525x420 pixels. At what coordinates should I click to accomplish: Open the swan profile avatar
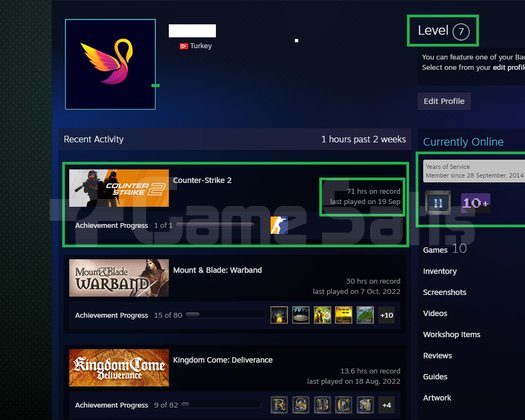click(x=110, y=64)
